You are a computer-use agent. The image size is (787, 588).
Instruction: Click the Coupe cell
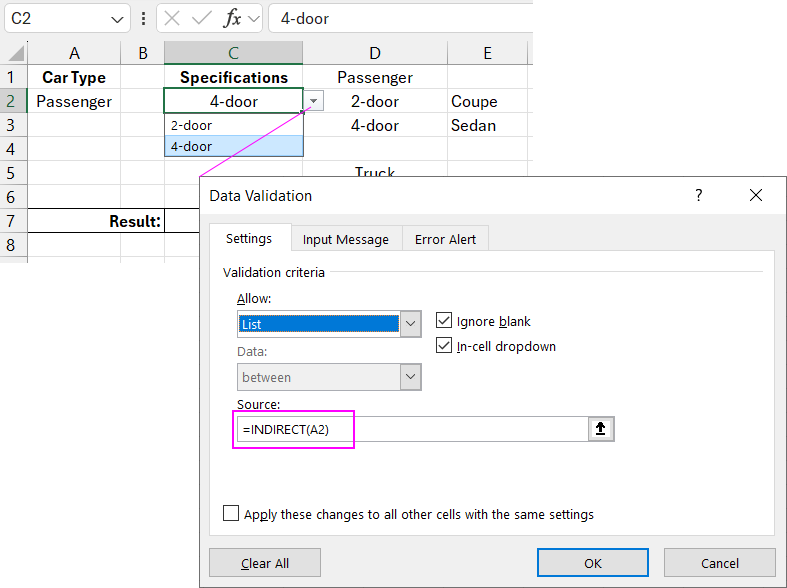(487, 101)
